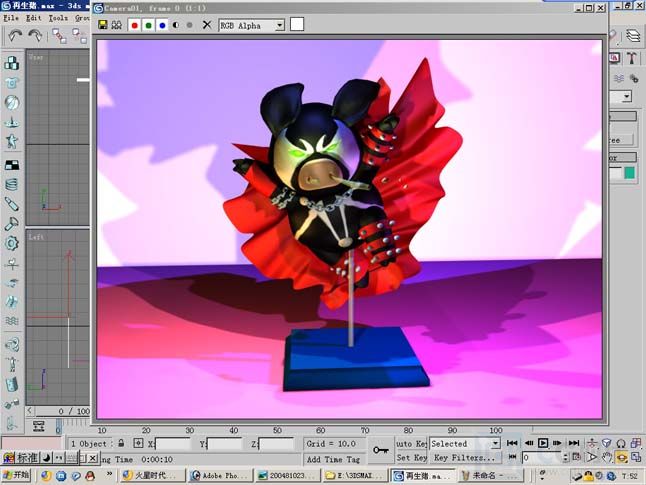The width and height of the screenshot is (646, 485).
Task: Open the Group menu
Action: click(x=82, y=18)
